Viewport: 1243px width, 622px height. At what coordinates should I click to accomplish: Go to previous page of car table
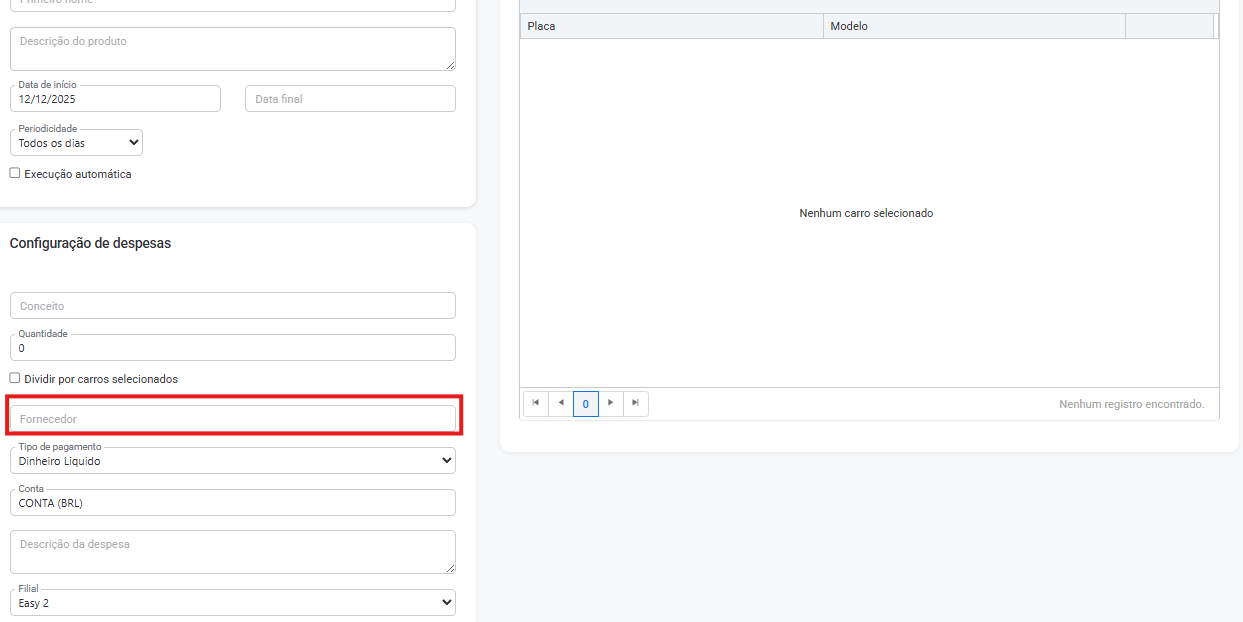coord(561,404)
